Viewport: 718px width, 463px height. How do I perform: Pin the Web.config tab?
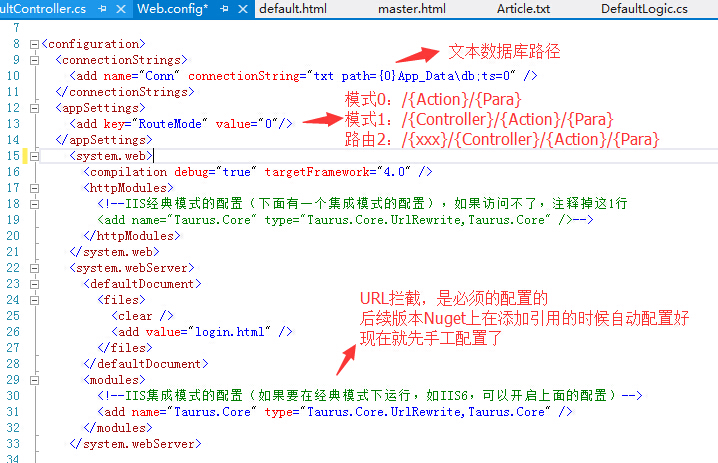tap(224, 9)
